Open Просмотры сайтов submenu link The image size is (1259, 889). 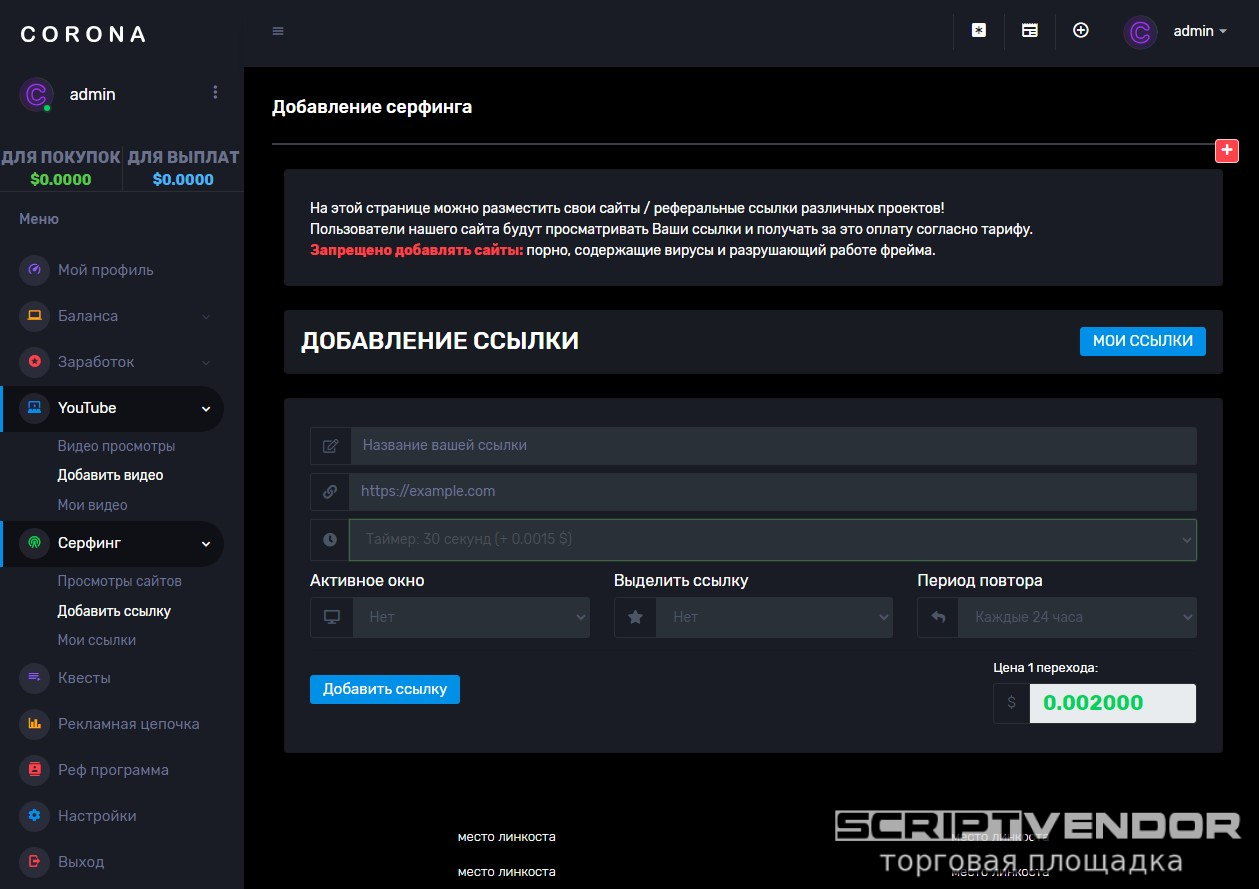[119, 581]
